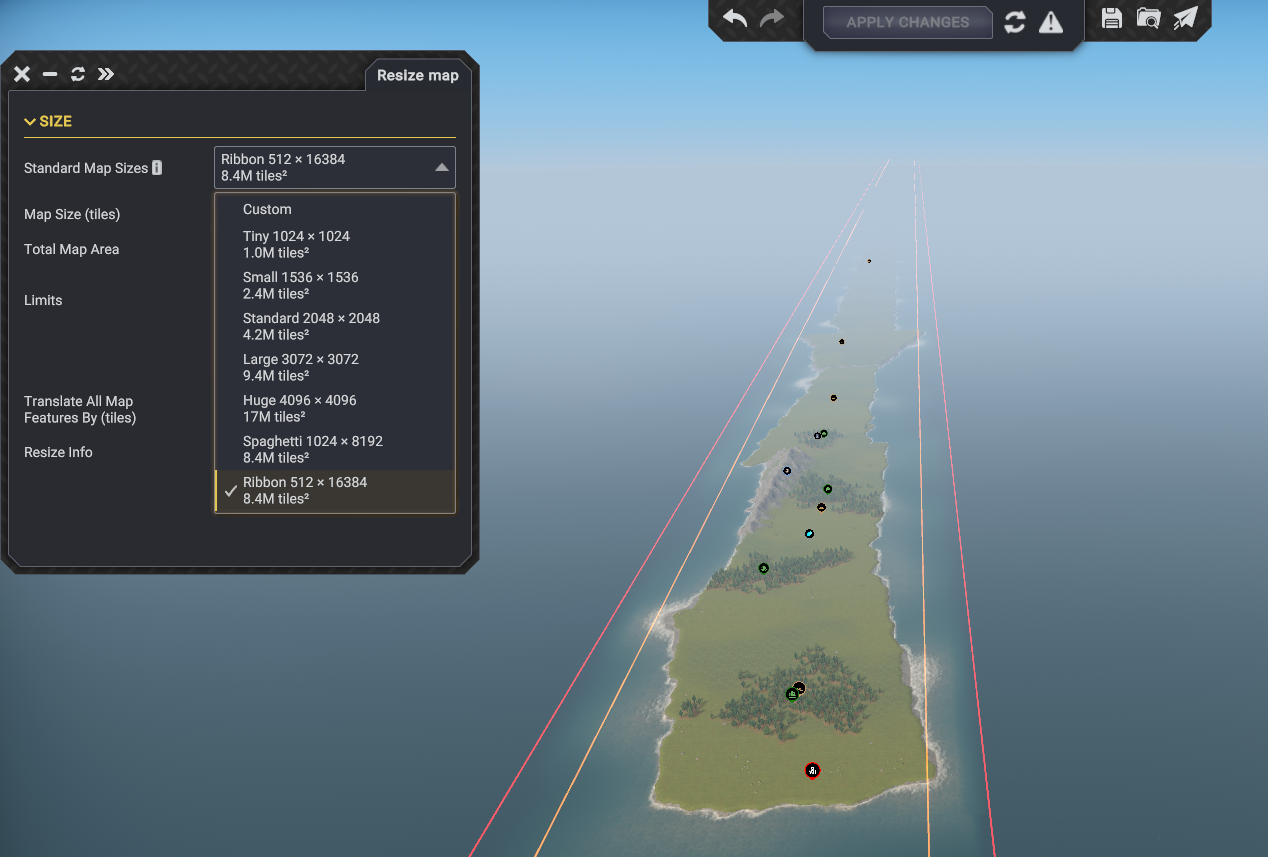Click the refresh icon beside Apply Changes
The width and height of the screenshot is (1268, 857).
(1015, 22)
